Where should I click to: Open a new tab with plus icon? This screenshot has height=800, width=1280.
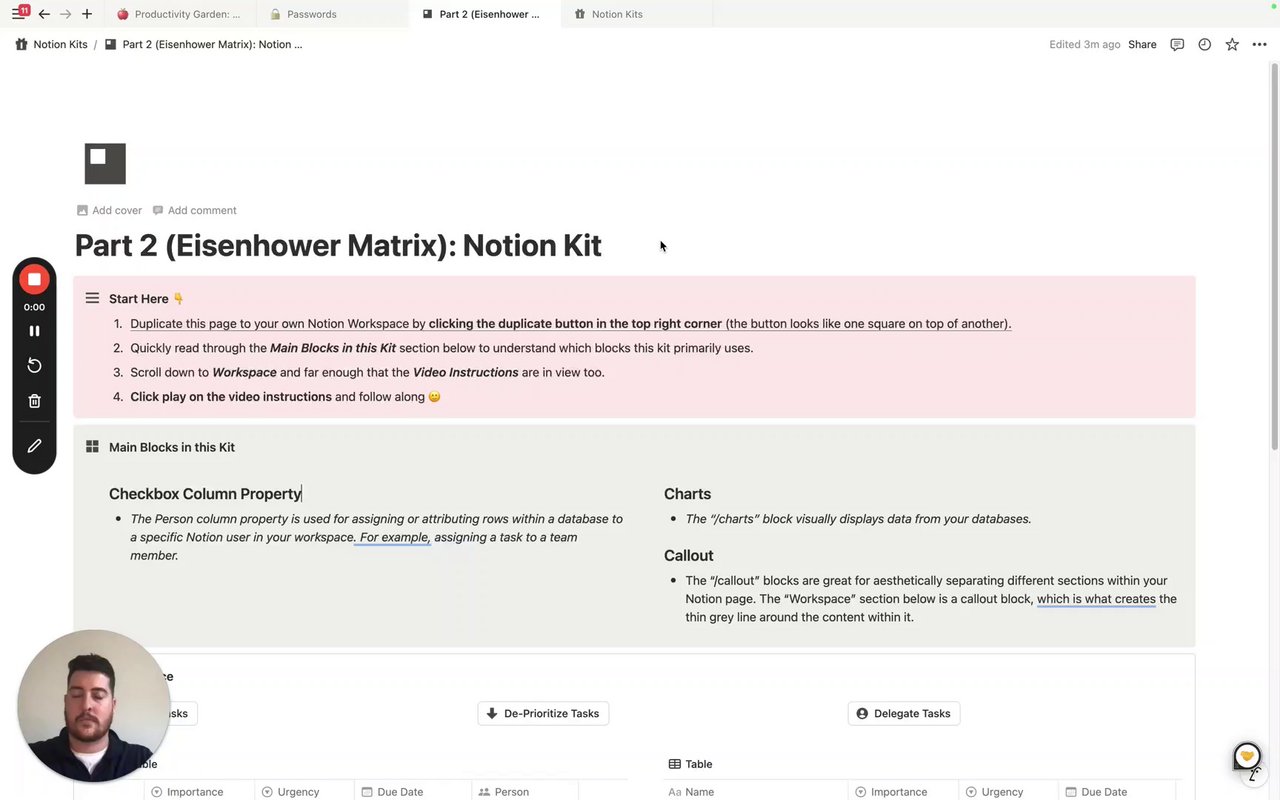[87, 14]
